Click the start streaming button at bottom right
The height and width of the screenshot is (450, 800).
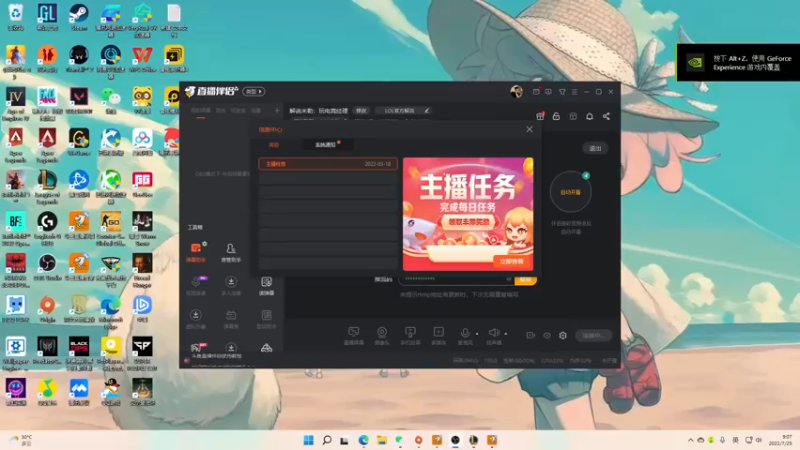tap(593, 336)
